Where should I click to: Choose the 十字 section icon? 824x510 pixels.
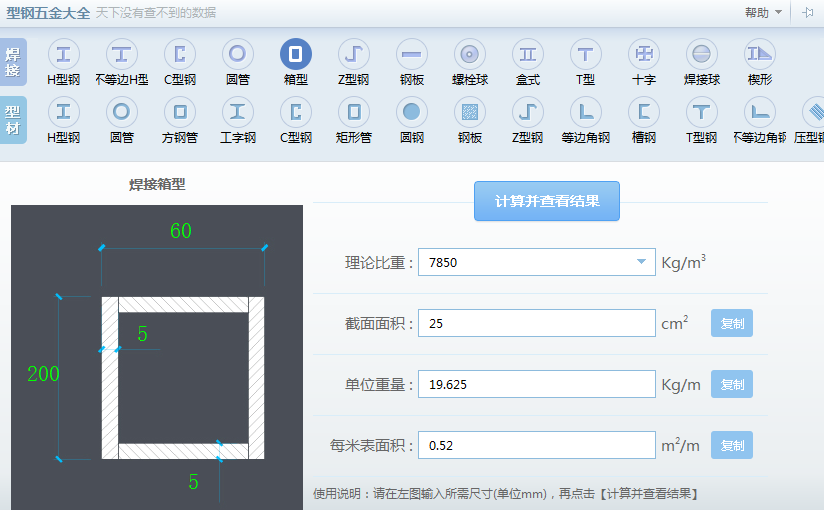click(x=644, y=54)
